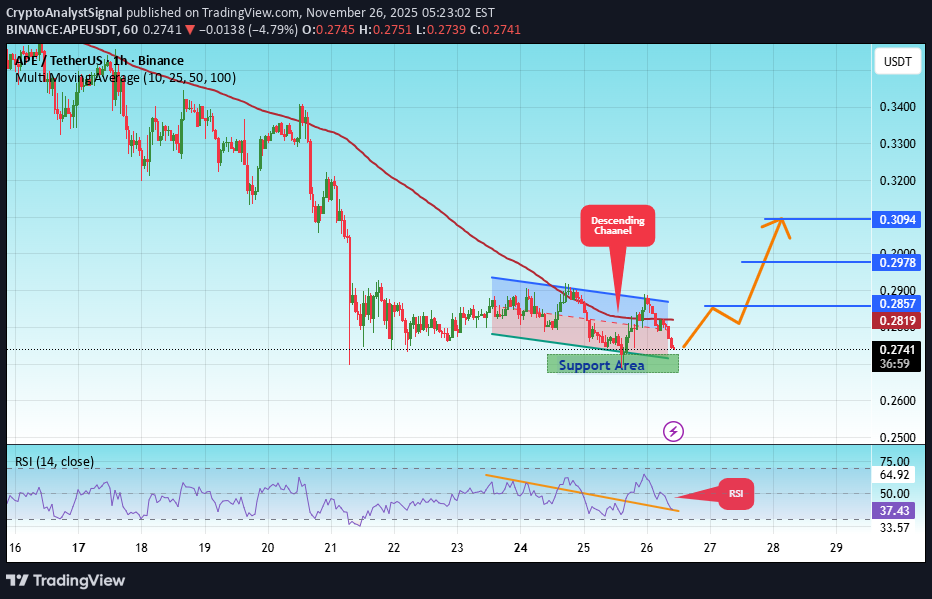Expand the BINANCE:APEUSDT symbol selector
This screenshot has height=599, width=932.
[x=60, y=31]
